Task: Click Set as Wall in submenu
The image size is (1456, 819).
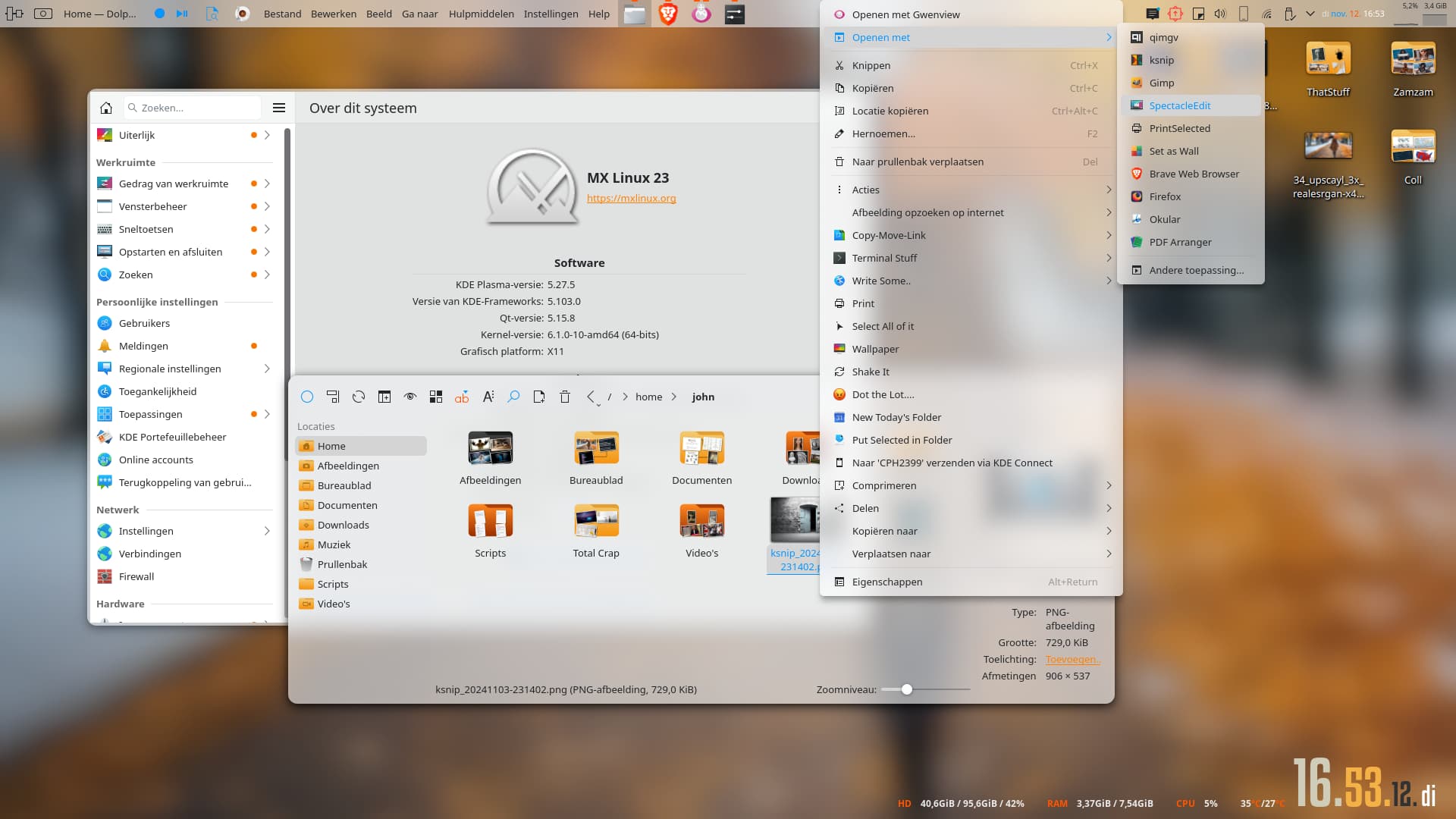Action: click(x=1191, y=151)
